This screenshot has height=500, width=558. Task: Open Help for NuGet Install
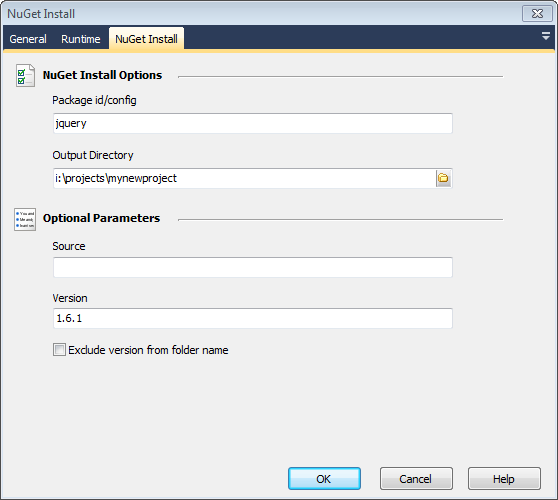(x=504, y=479)
